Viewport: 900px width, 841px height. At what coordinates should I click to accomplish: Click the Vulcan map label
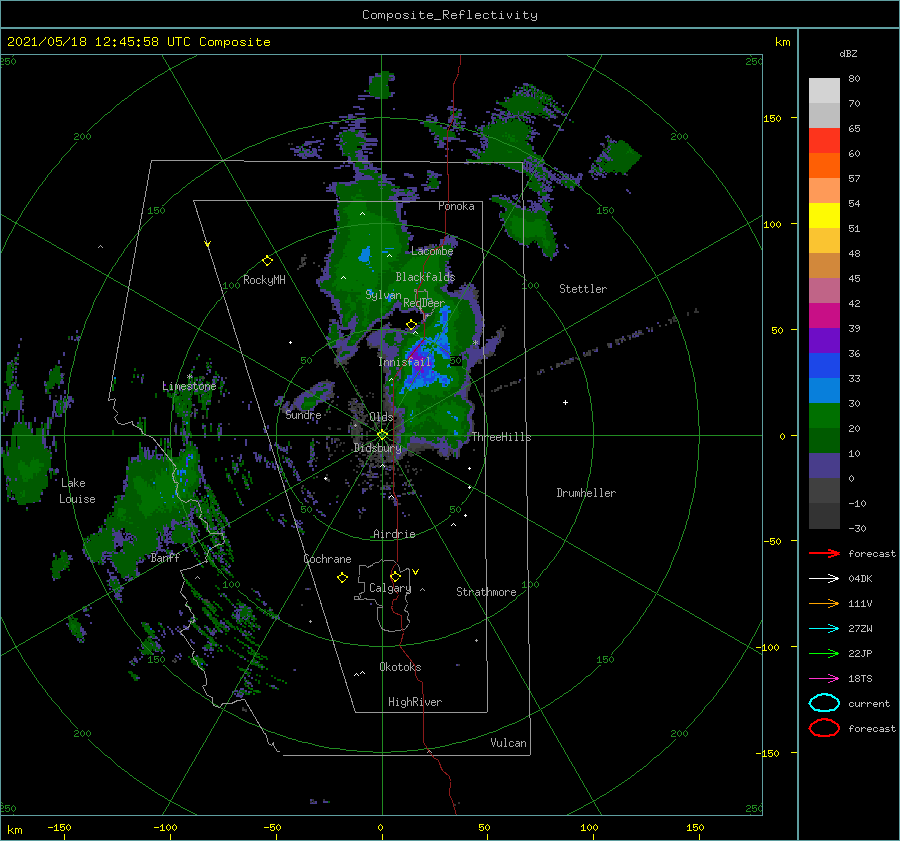(508, 743)
